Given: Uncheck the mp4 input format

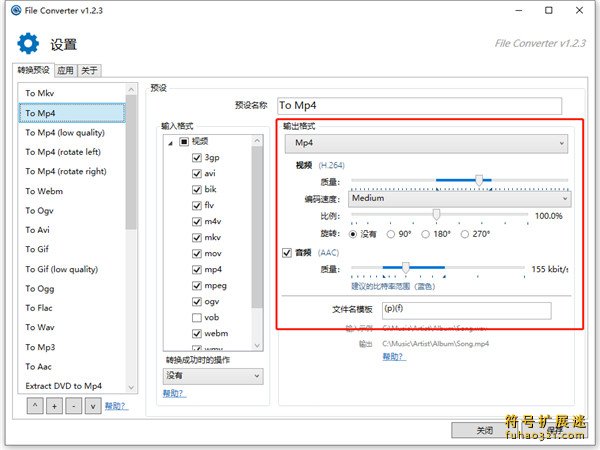Looking at the screenshot, I should [197, 269].
